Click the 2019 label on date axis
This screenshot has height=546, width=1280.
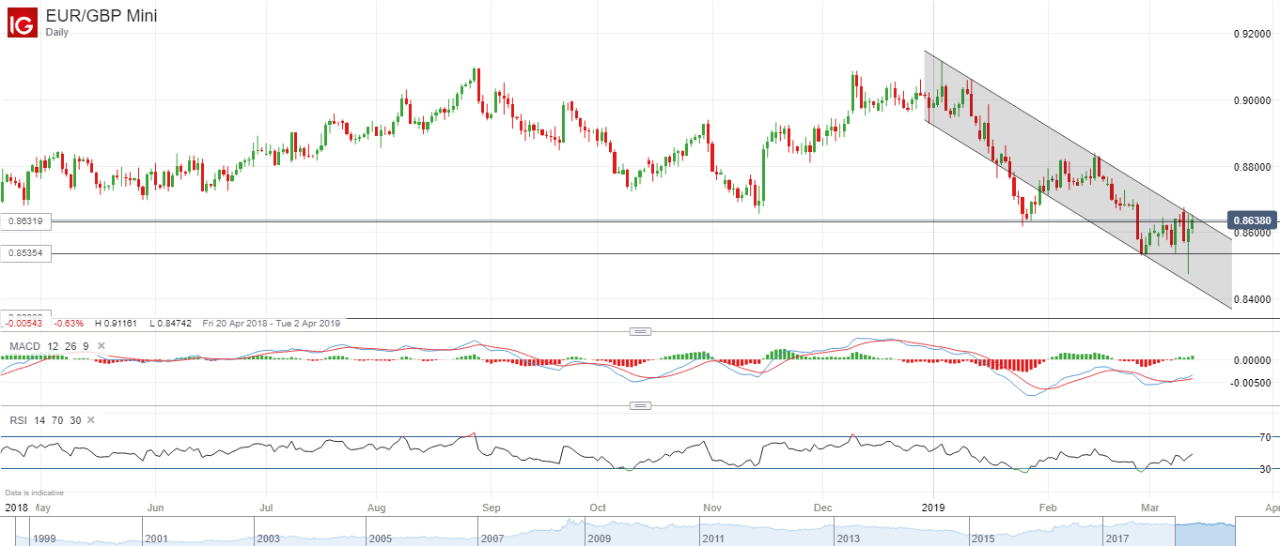pyautogui.click(x=932, y=508)
